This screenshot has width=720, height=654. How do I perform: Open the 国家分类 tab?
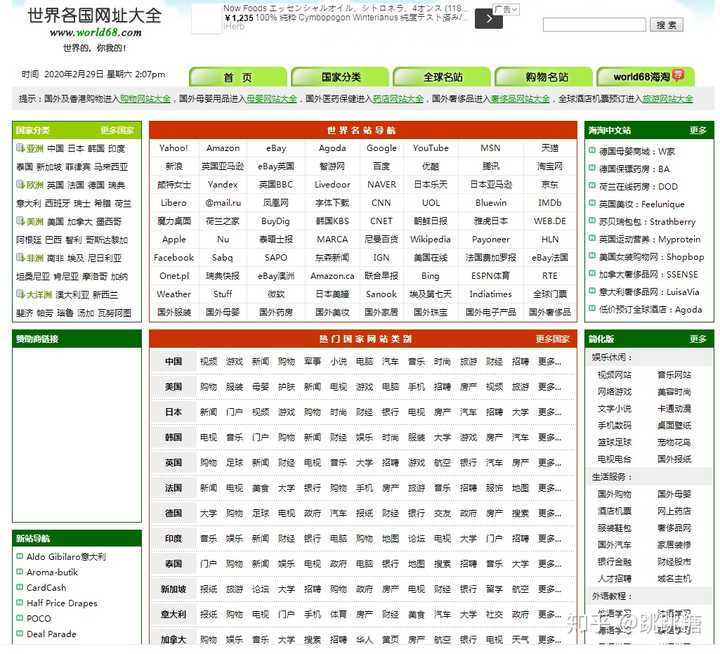tap(340, 77)
